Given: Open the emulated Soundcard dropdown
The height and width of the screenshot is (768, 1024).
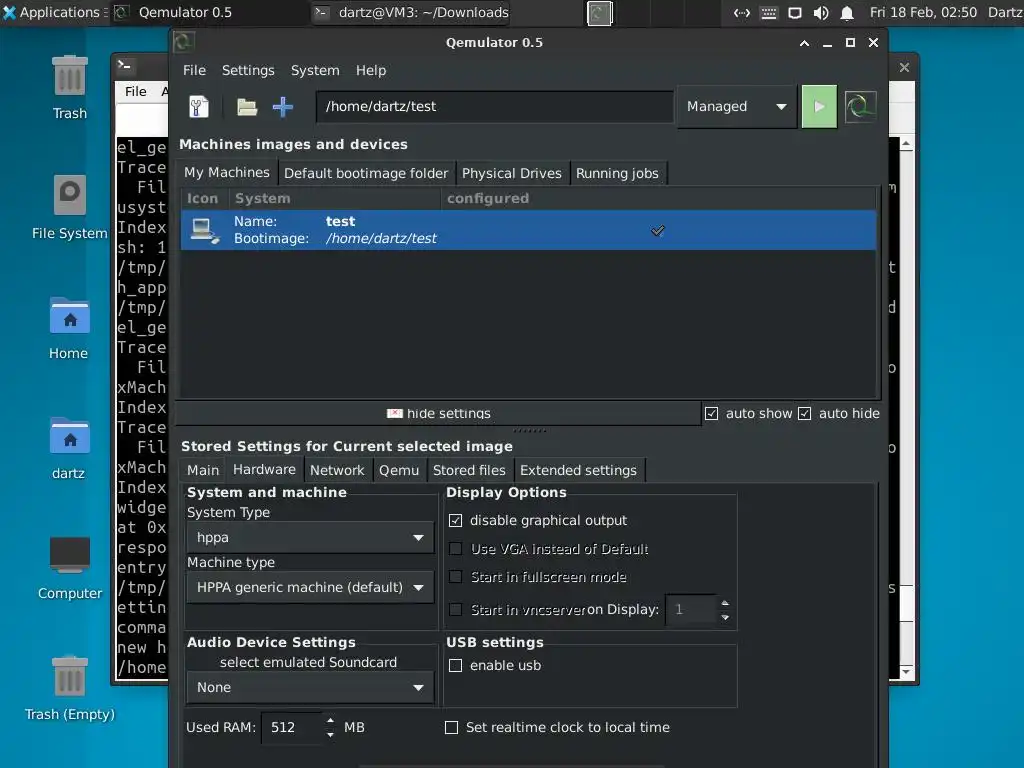Looking at the screenshot, I should click(x=310, y=687).
